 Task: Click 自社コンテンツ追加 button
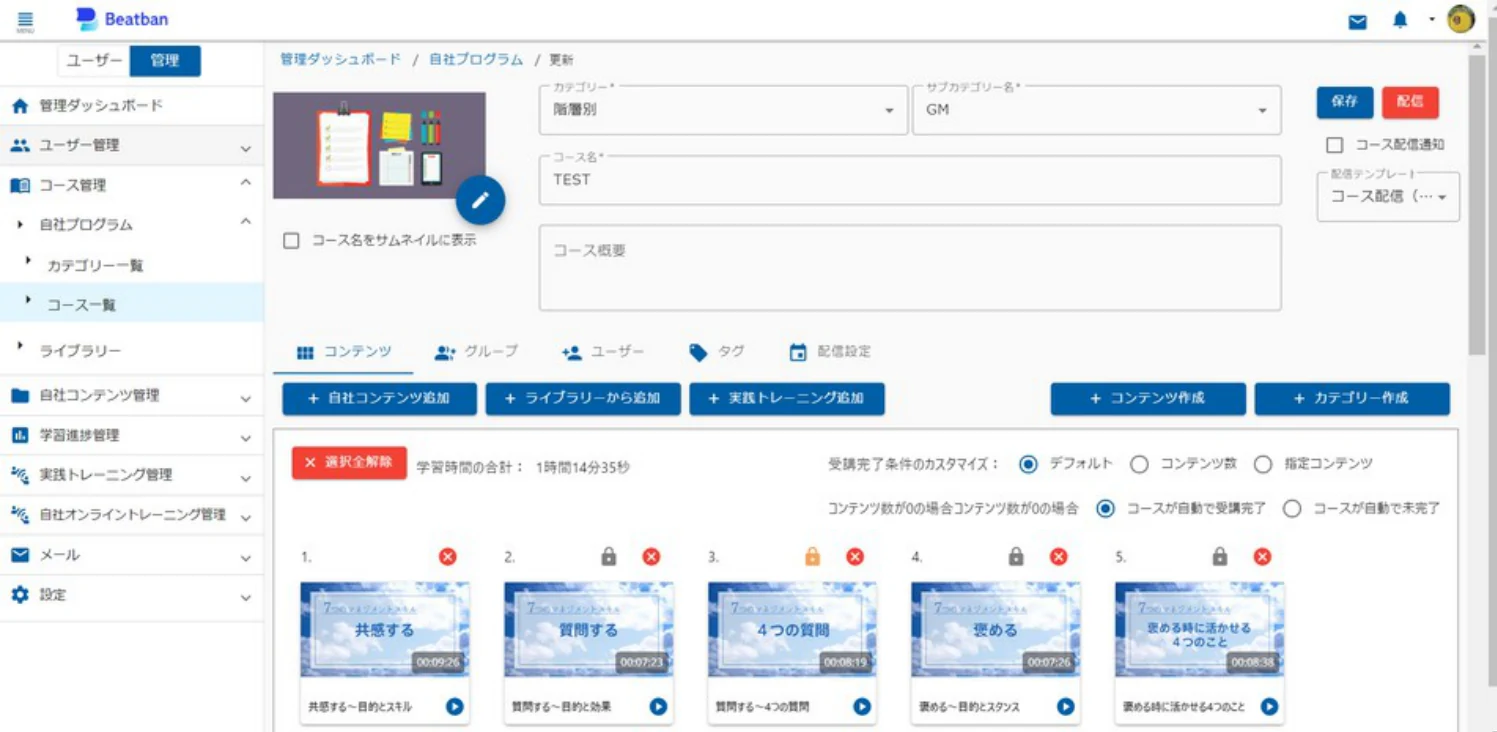380,399
